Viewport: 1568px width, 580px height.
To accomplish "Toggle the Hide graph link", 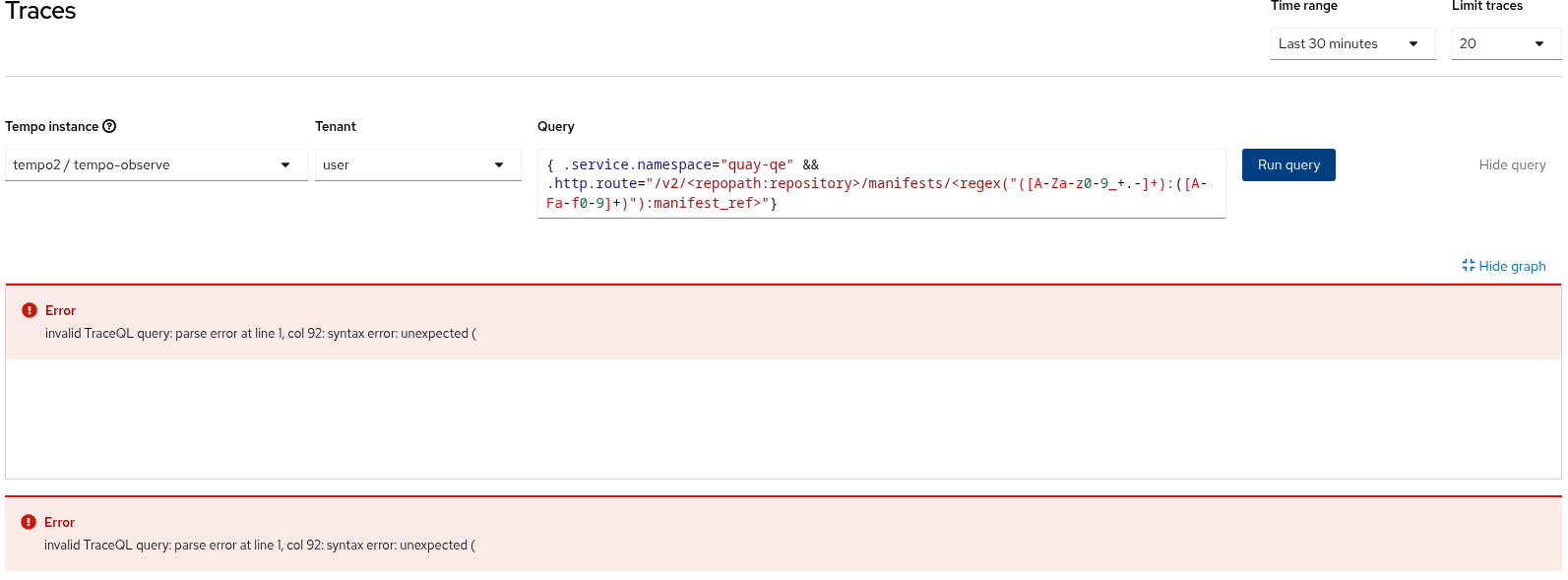I will tap(1512, 266).
